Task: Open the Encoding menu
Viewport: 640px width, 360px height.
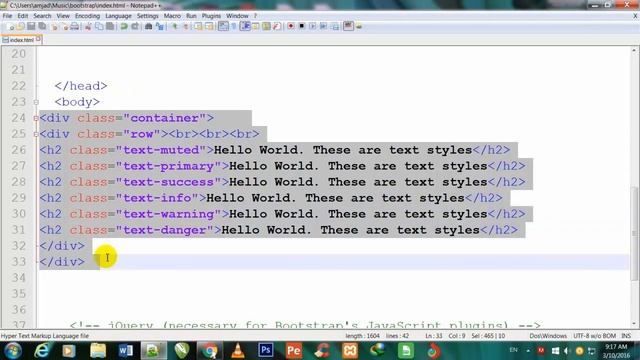Action: pyautogui.click(x=87, y=16)
